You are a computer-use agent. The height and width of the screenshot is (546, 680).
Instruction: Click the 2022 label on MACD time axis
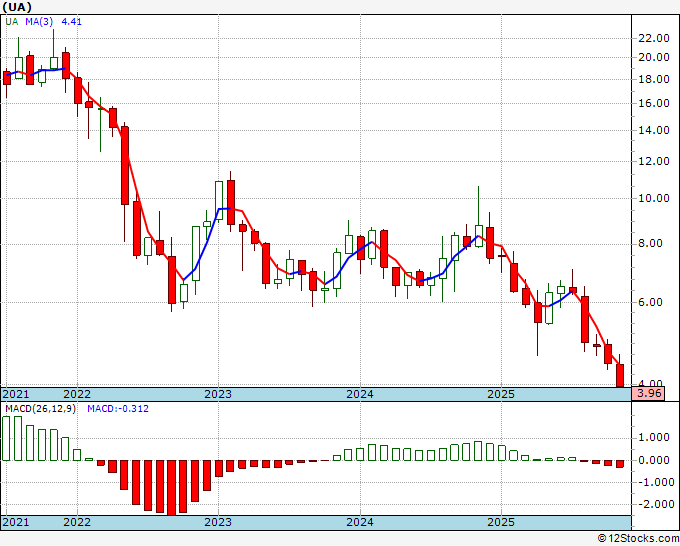(x=77, y=522)
